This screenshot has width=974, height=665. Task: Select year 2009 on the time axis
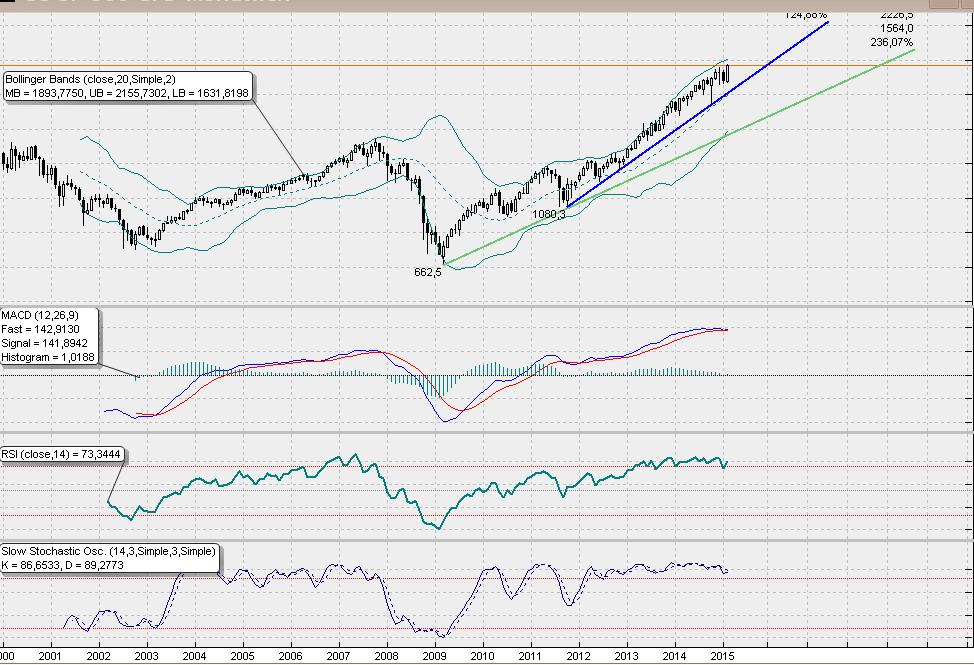(x=436, y=656)
